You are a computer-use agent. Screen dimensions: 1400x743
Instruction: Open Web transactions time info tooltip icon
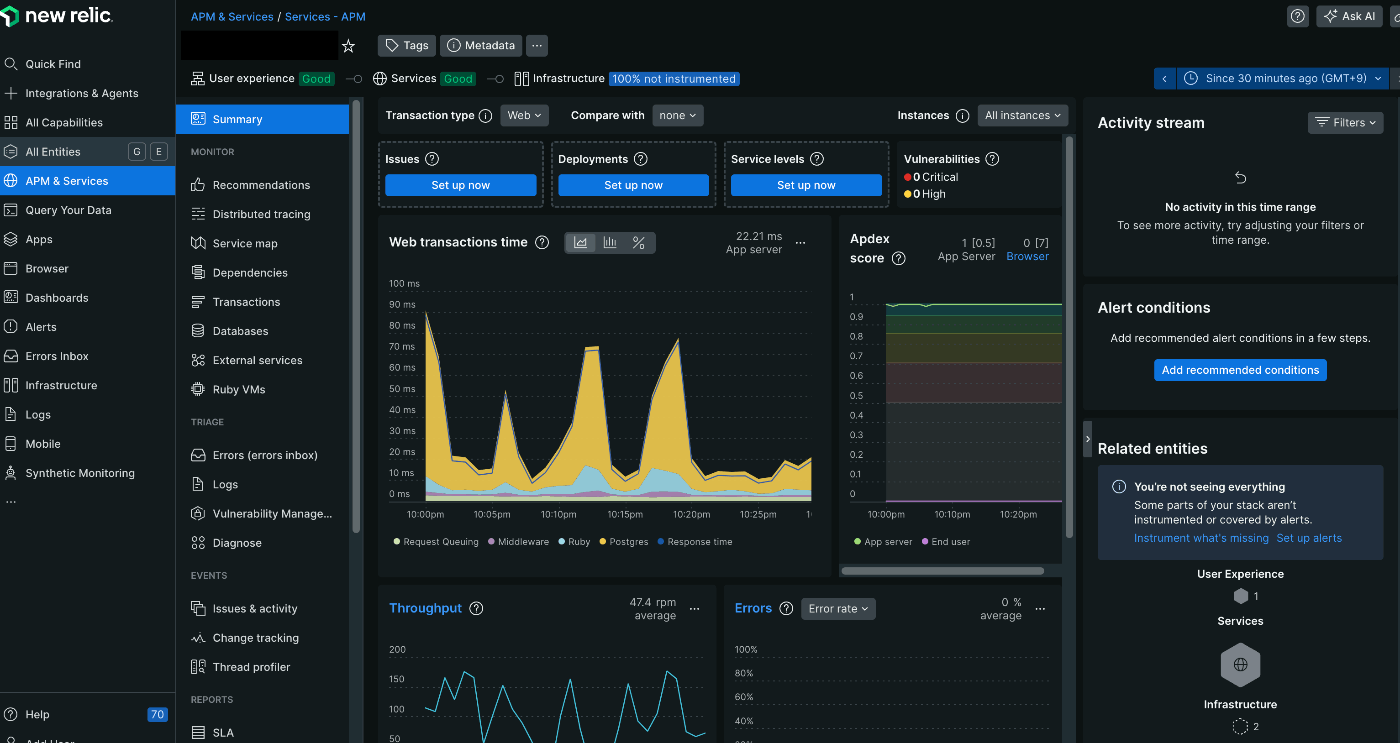[x=542, y=243]
